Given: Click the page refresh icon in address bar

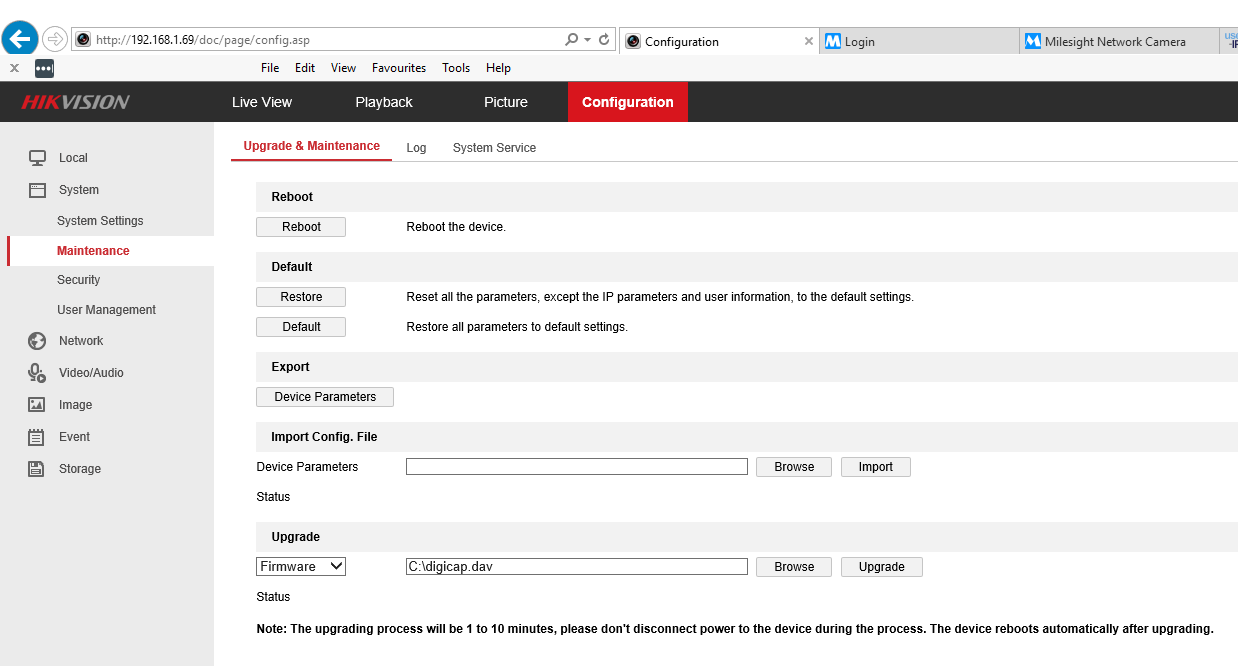Looking at the screenshot, I should tap(604, 40).
